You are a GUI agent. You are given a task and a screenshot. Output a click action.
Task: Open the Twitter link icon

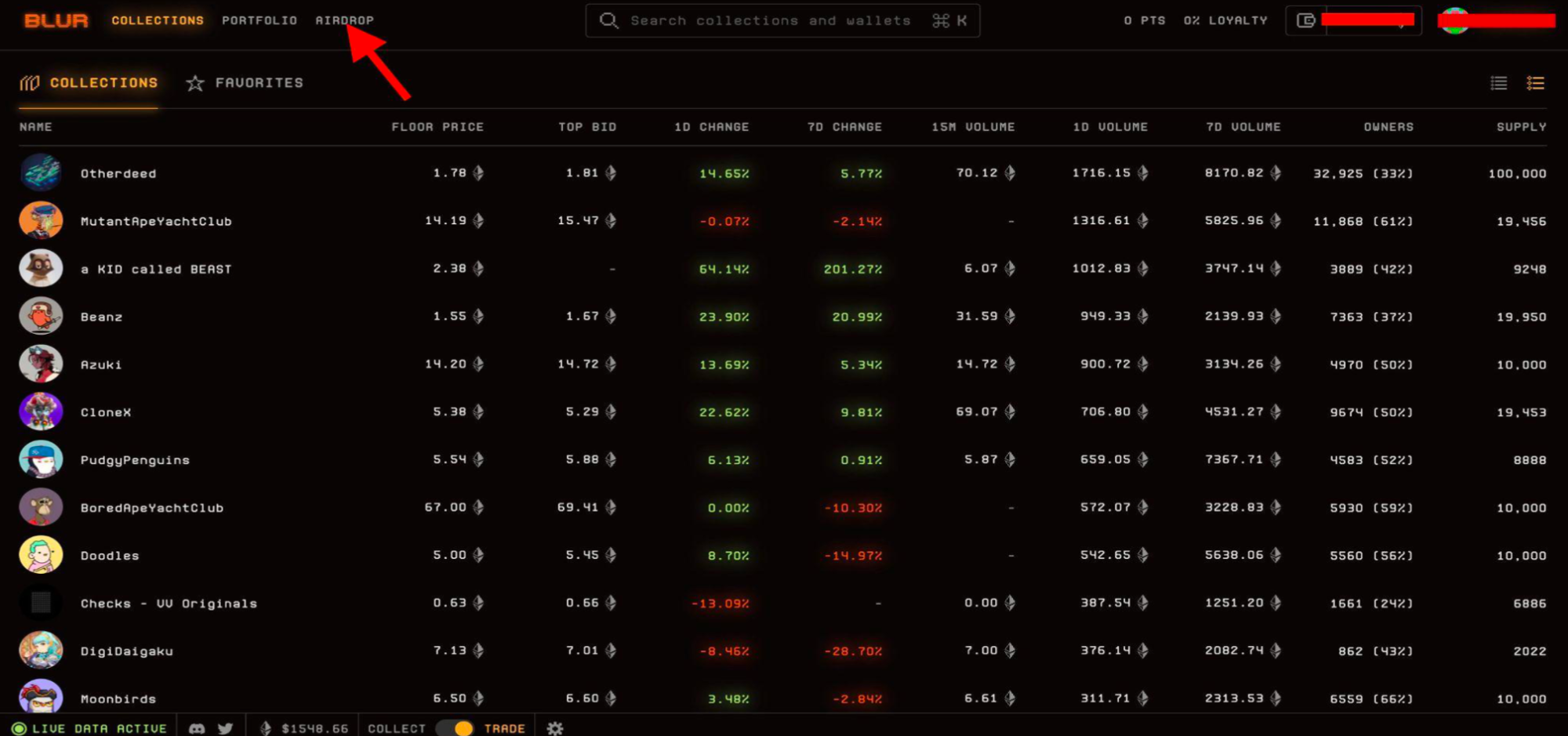pyautogui.click(x=226, y=728)
